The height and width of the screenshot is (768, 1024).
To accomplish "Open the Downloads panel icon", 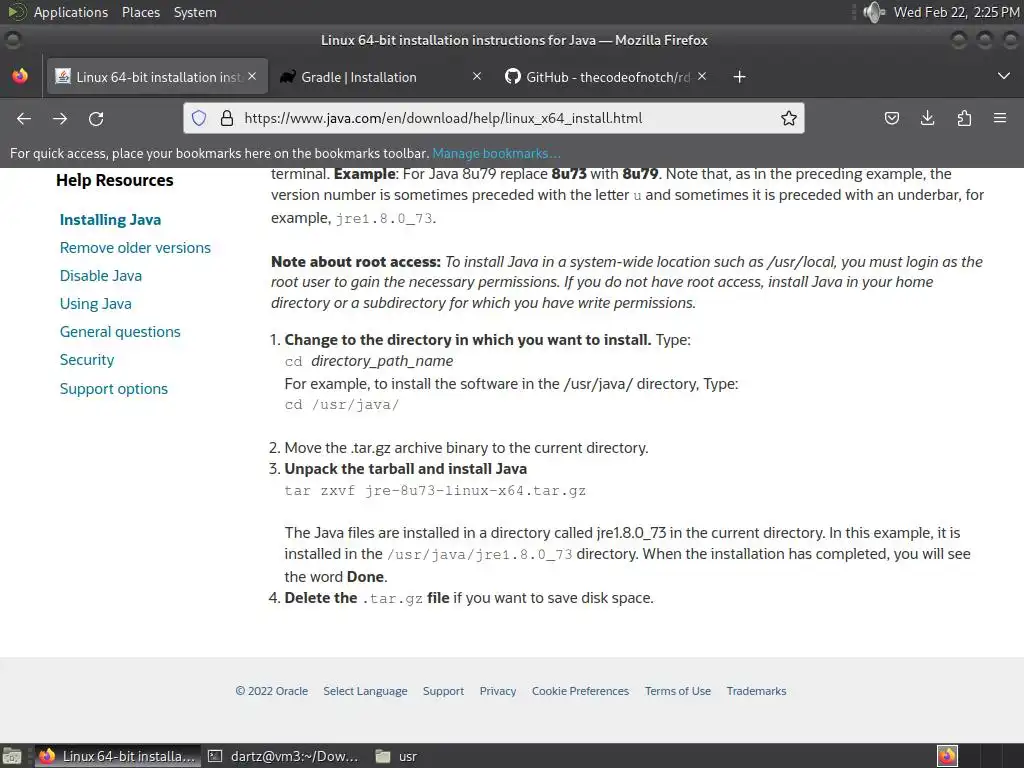I will click(927, 118).
